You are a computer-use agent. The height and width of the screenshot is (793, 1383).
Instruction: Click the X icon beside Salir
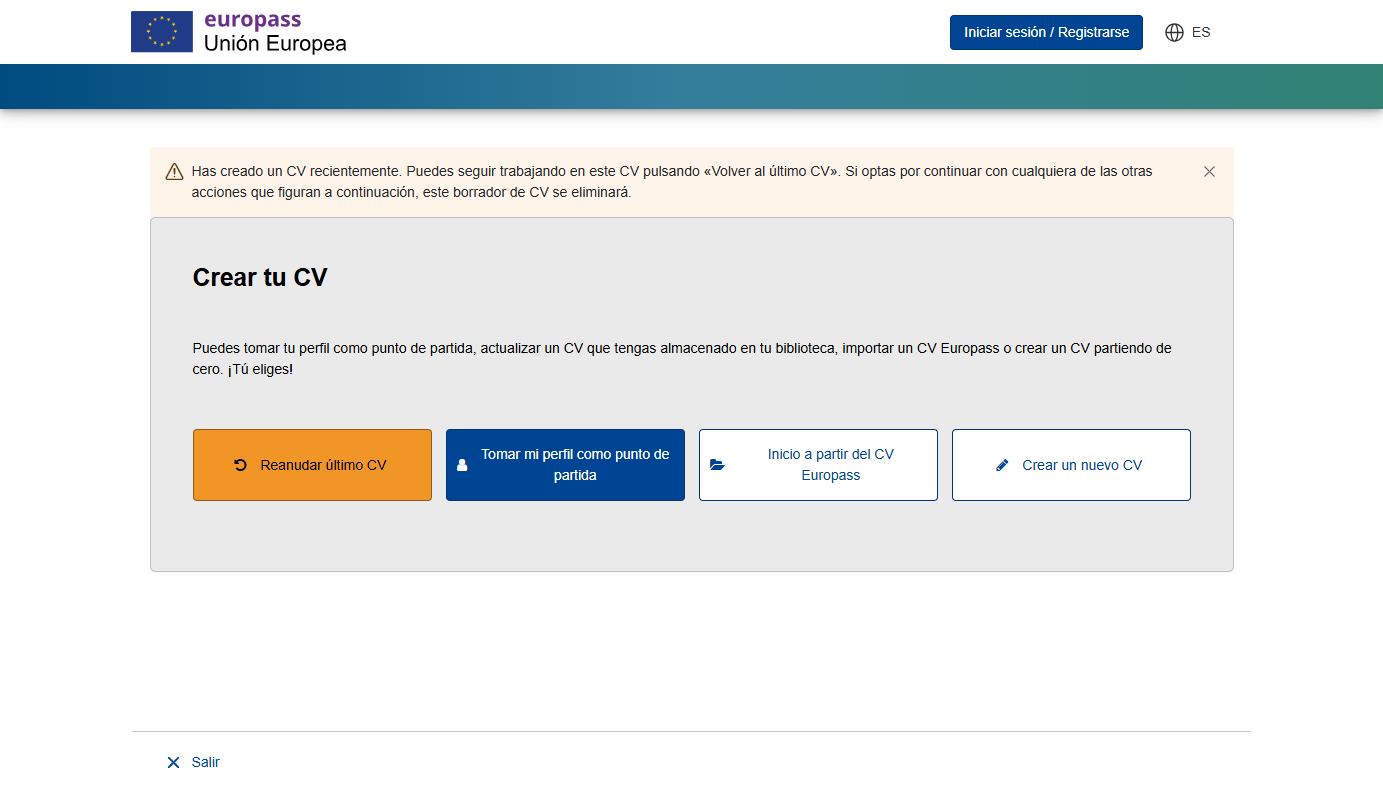(174, 762)
